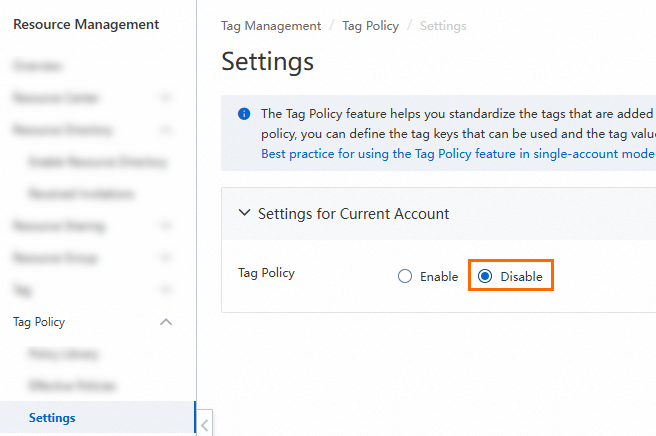Open Effective Policies in the sidebar
656x436 pixels.
[72, 386]
